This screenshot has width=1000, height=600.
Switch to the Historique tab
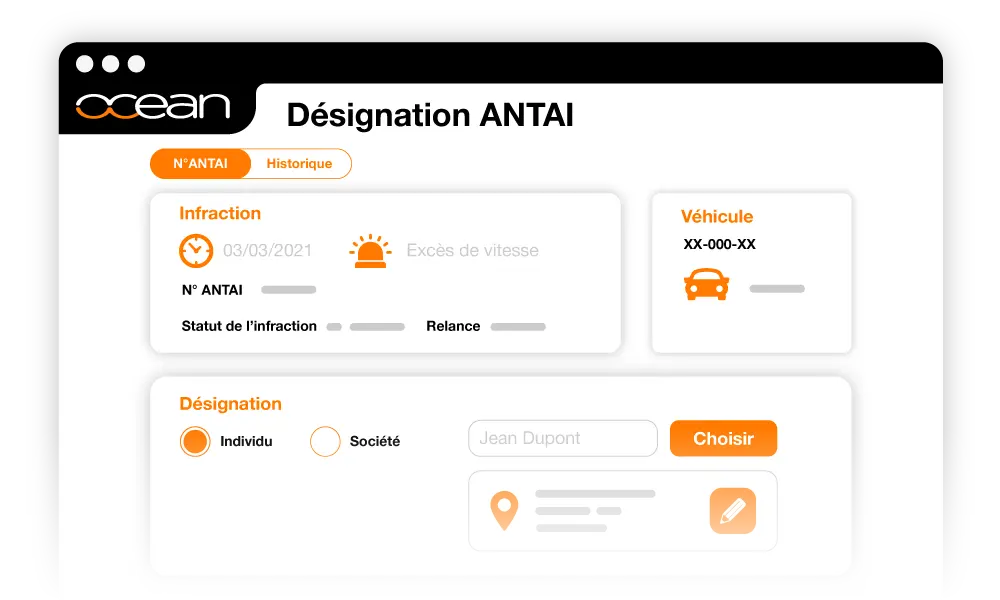[x=299, y=164]
